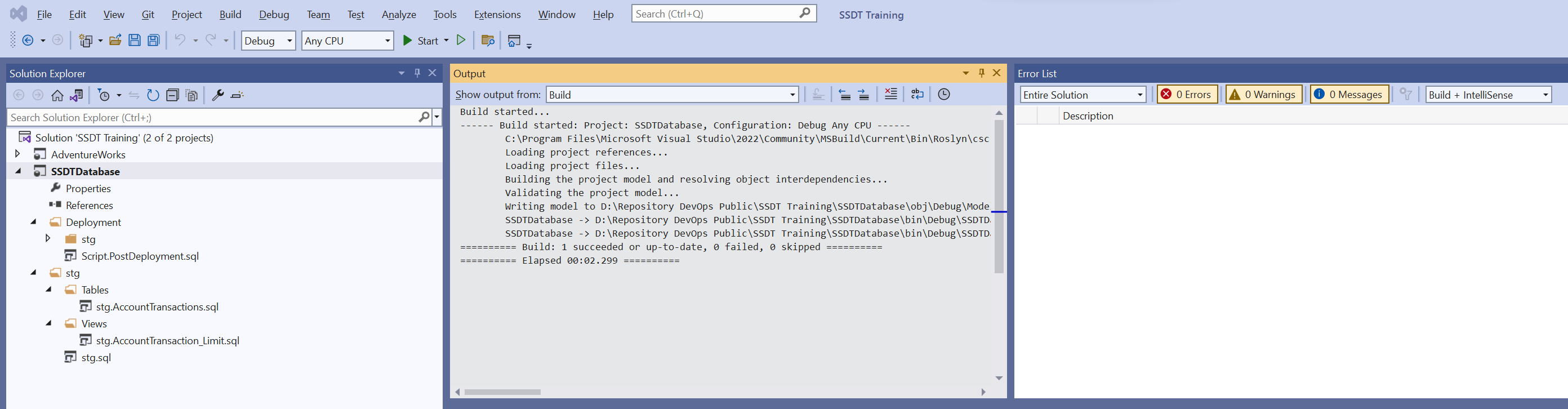Viewport: 1568px width, 409px height.
Task: Click the Open File folder icon
Action: coord(115,41)
